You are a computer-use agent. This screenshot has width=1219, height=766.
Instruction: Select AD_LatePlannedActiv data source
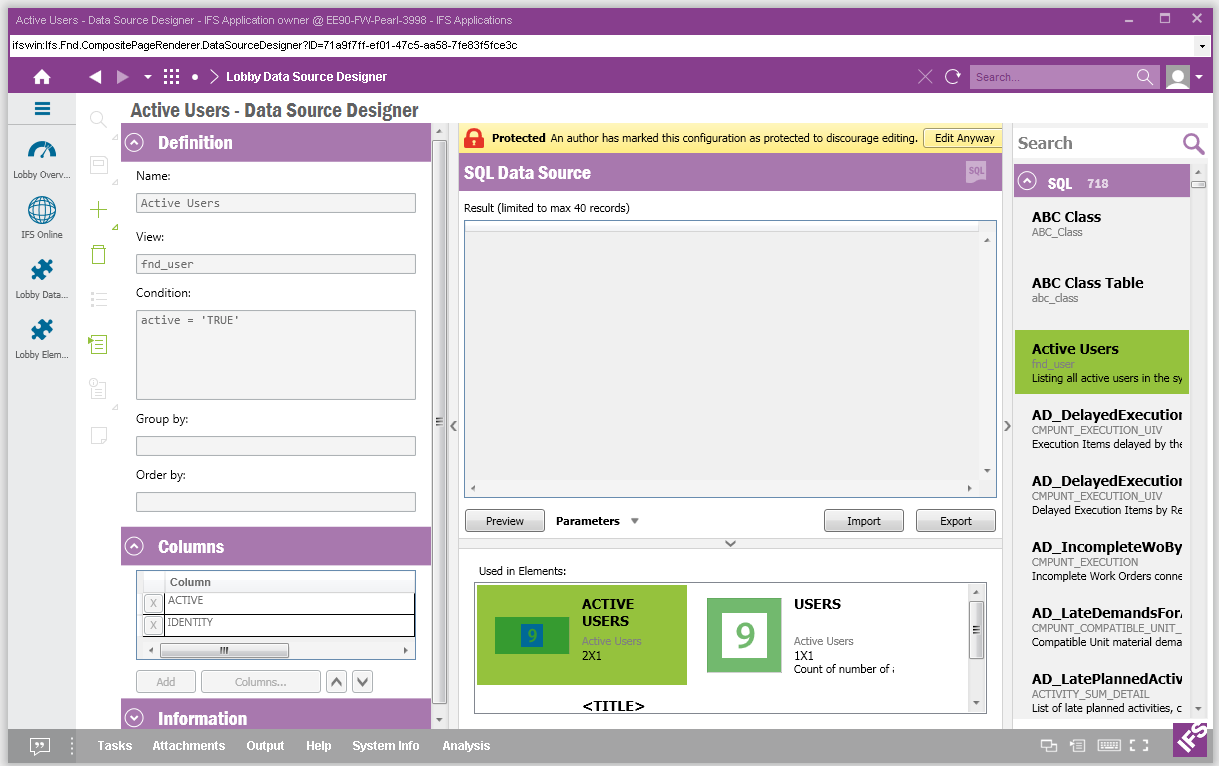click(1101, 693)
